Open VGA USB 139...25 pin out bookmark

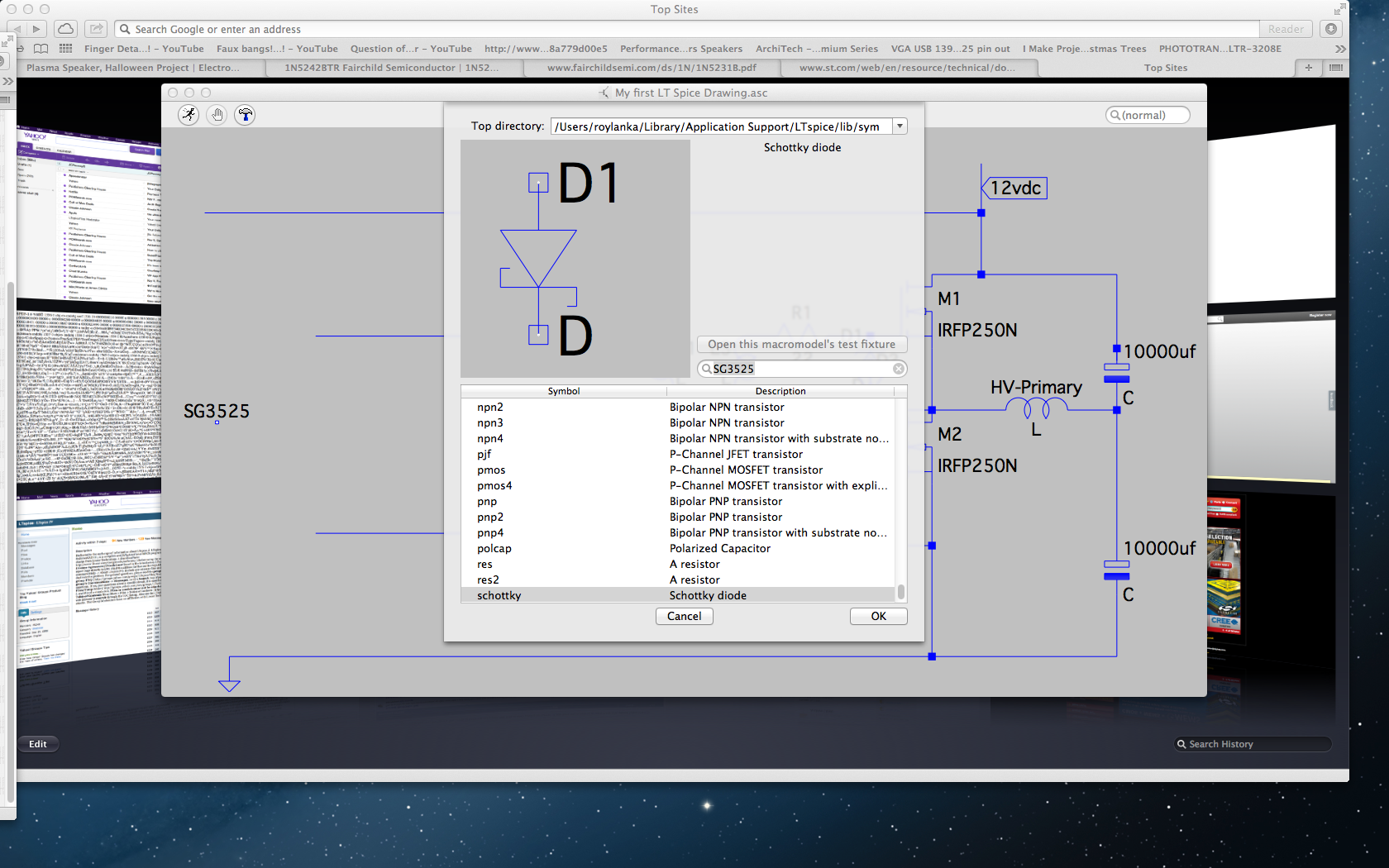[x=951, y=49]
